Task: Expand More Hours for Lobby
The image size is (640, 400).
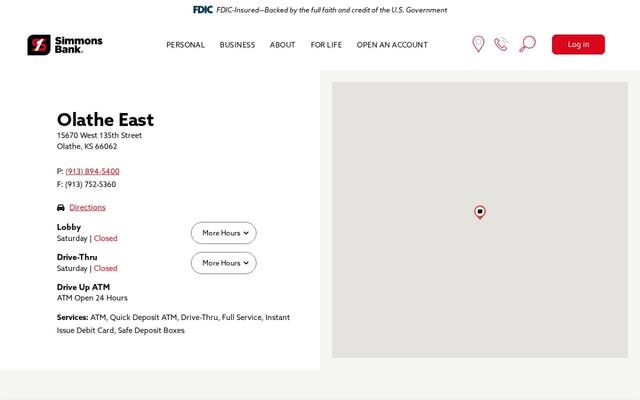Action: 224,233
